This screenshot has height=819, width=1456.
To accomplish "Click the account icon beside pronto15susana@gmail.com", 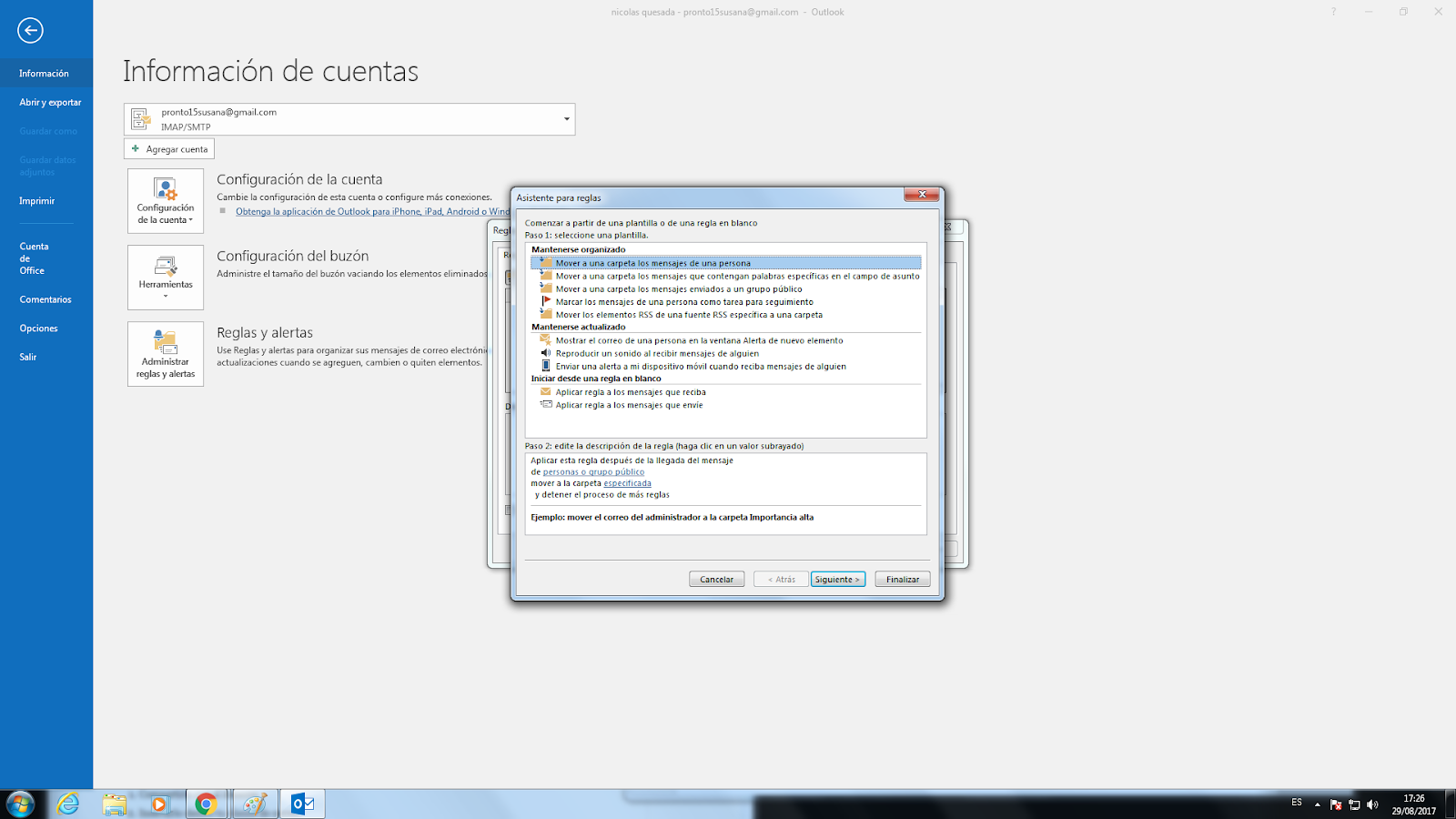I will click(x=141, y=118).
